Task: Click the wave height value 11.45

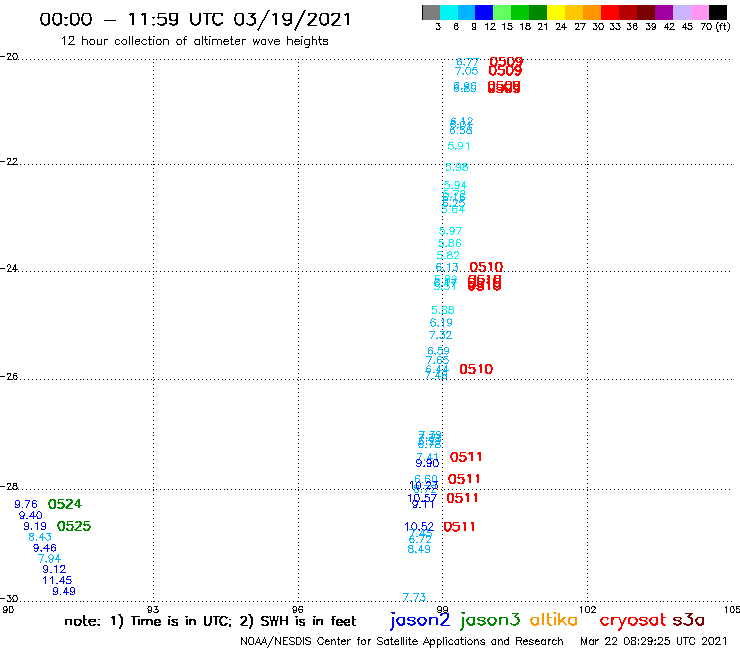Action: tap(57, 580)
